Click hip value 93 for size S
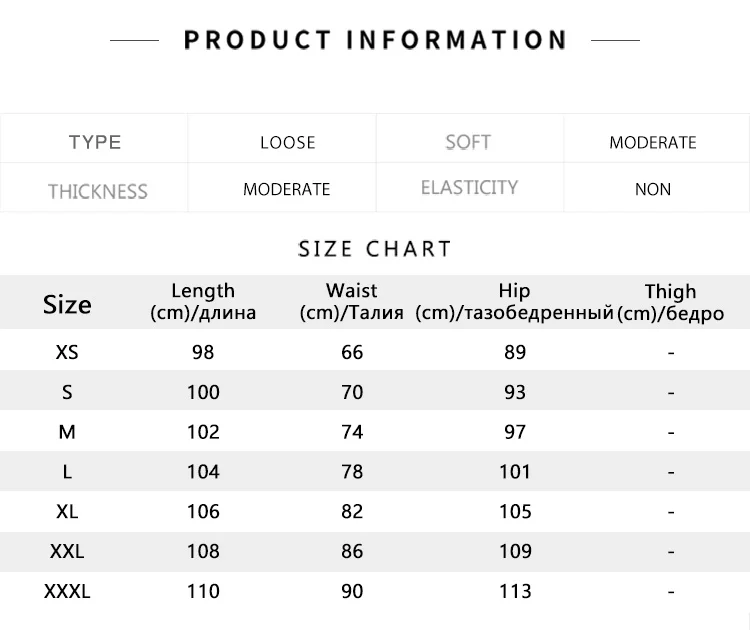Viewport: 750px width, 630px height. click(x=515, y=392)
